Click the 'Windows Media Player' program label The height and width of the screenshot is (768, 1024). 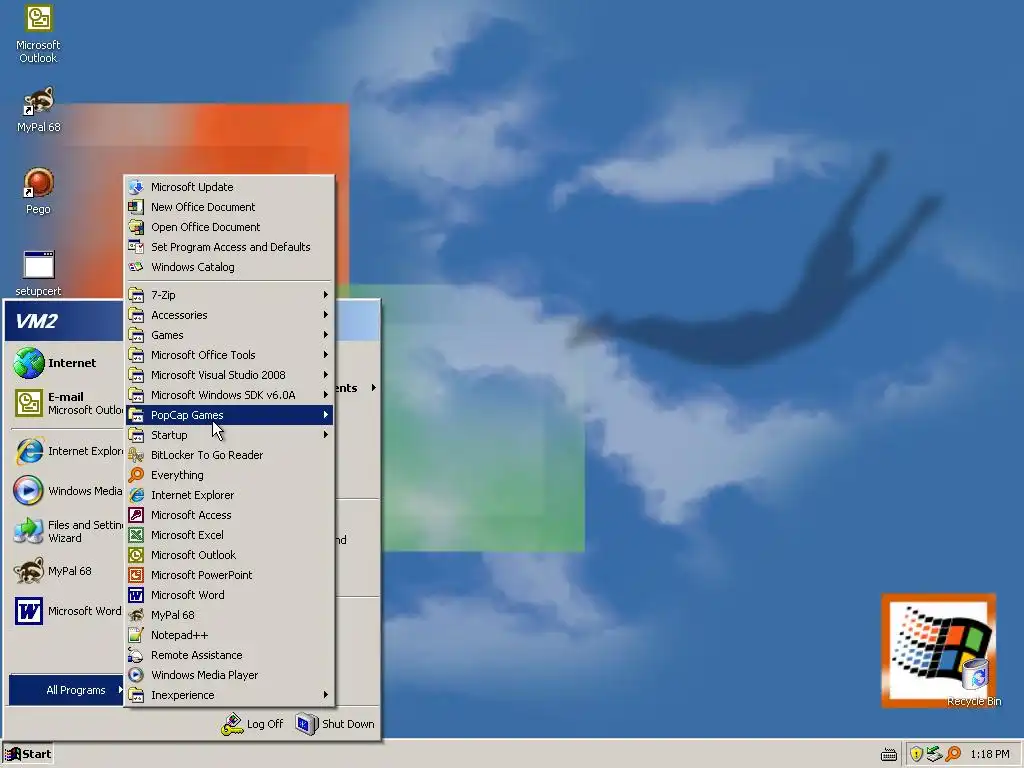point(204,675)
